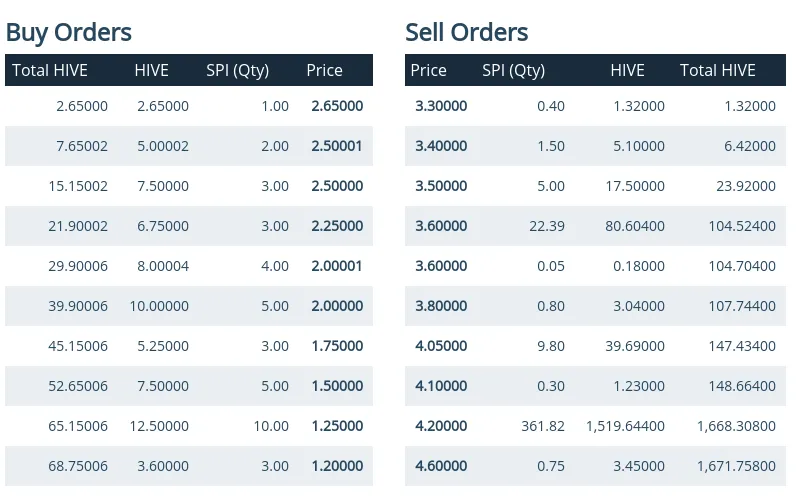Click the 68.75006 total HIVE cell
The height and width of the screenshot is (498, 806).
[78, 466]
